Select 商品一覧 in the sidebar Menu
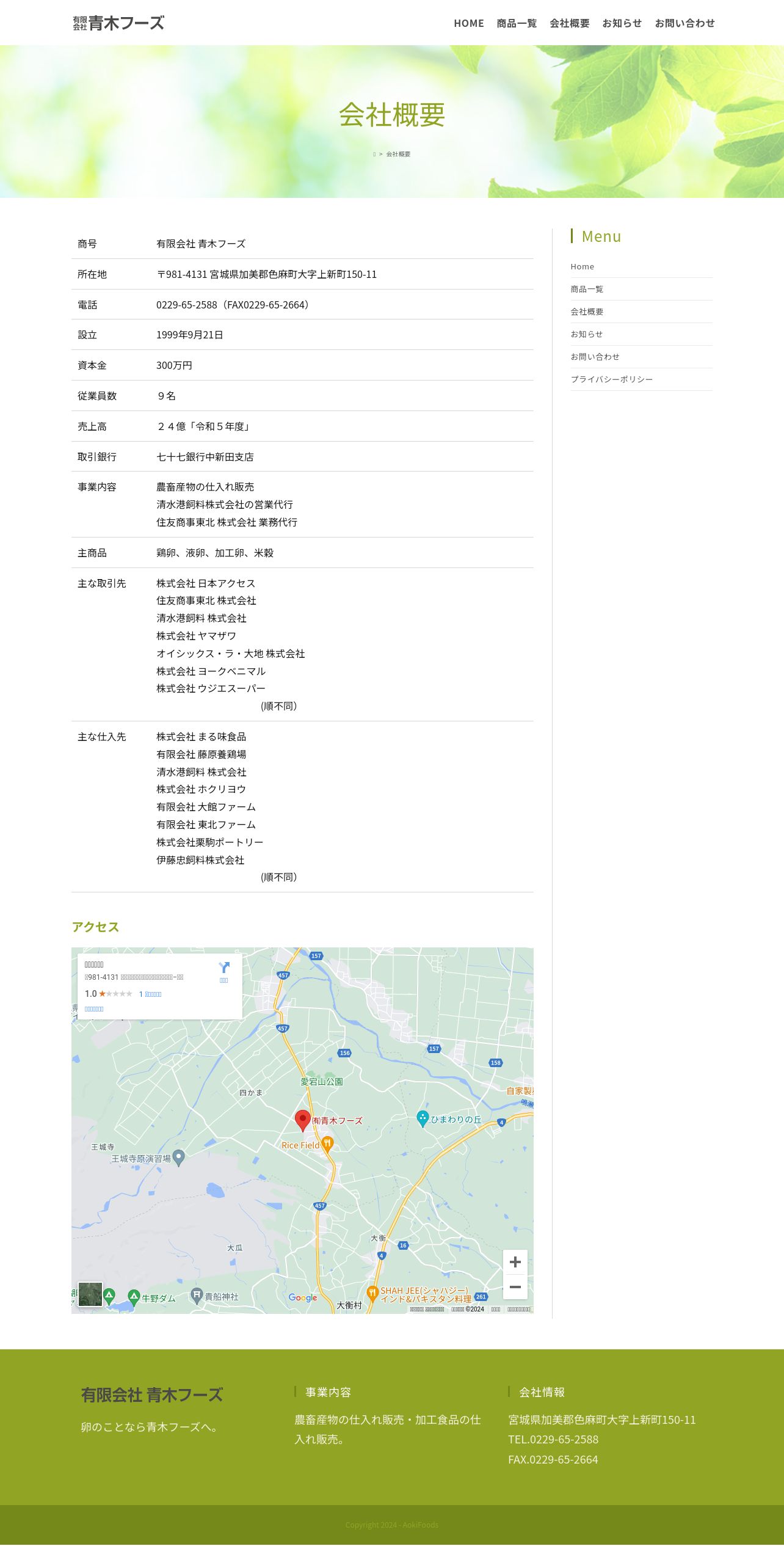Viewport: 784px width, 1546px height. point(587,290)
